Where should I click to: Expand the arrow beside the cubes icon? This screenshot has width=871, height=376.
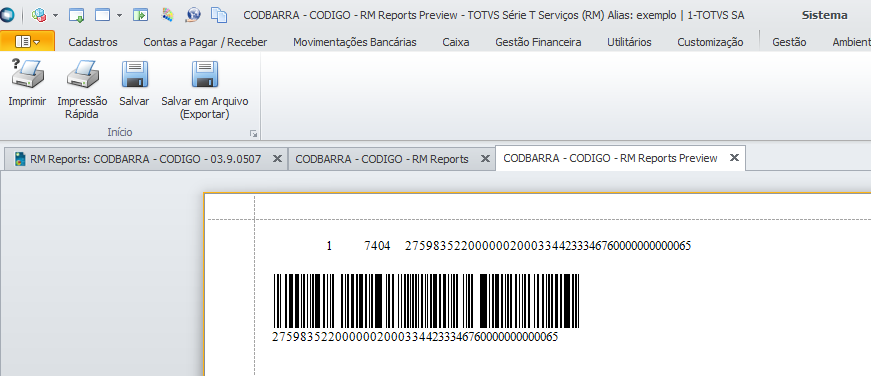(55, 16)
